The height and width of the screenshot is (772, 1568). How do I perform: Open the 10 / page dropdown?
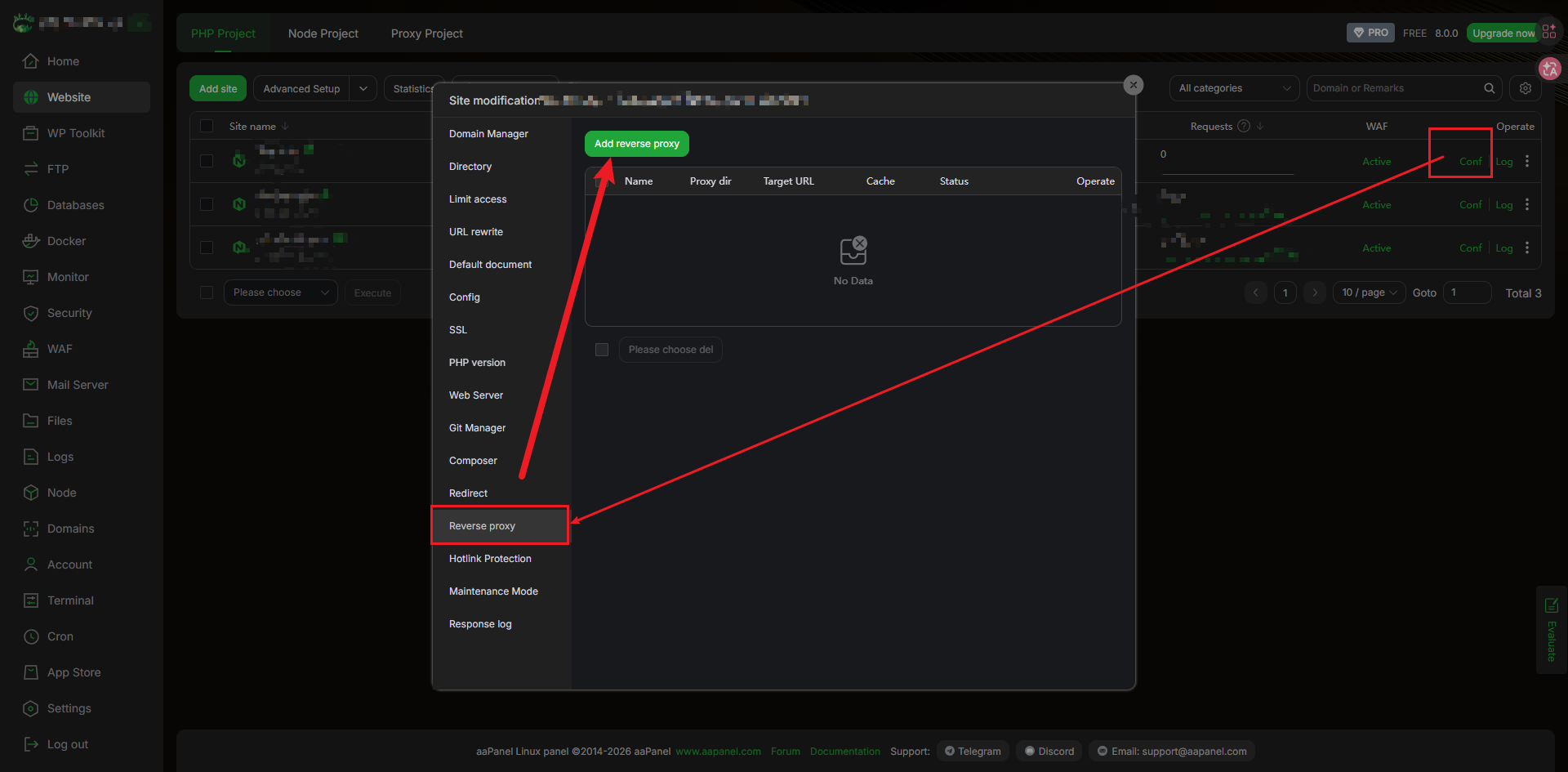click(x=1369, y=292)
